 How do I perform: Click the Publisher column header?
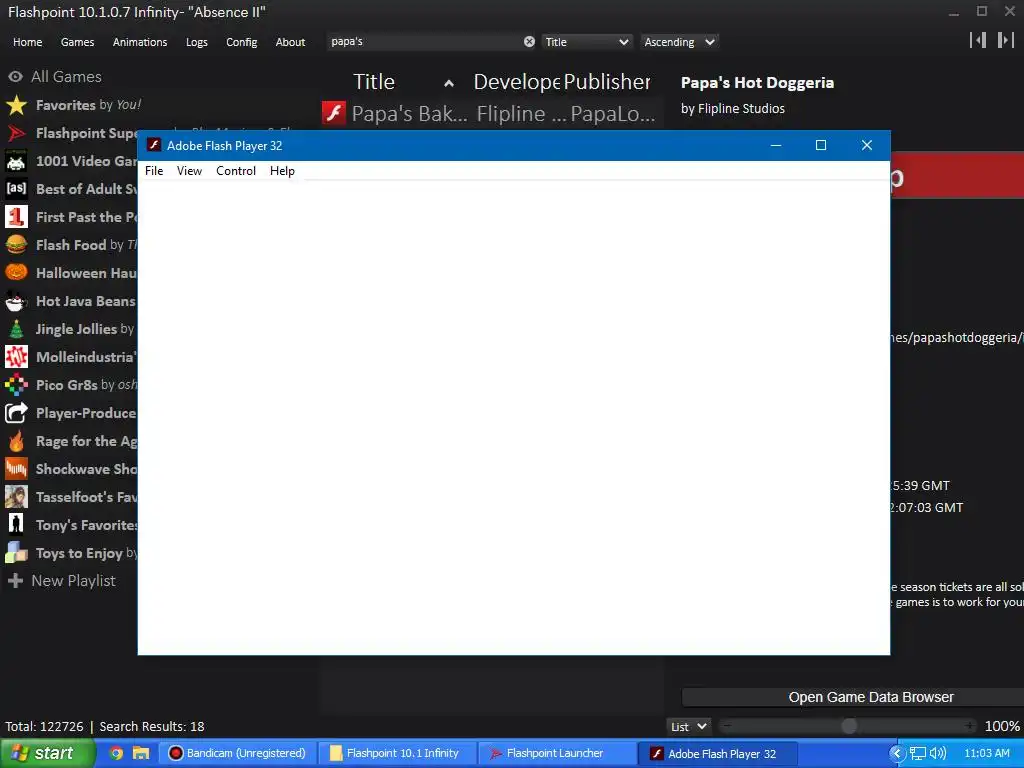pyautogui.click(x=607, y=82)
